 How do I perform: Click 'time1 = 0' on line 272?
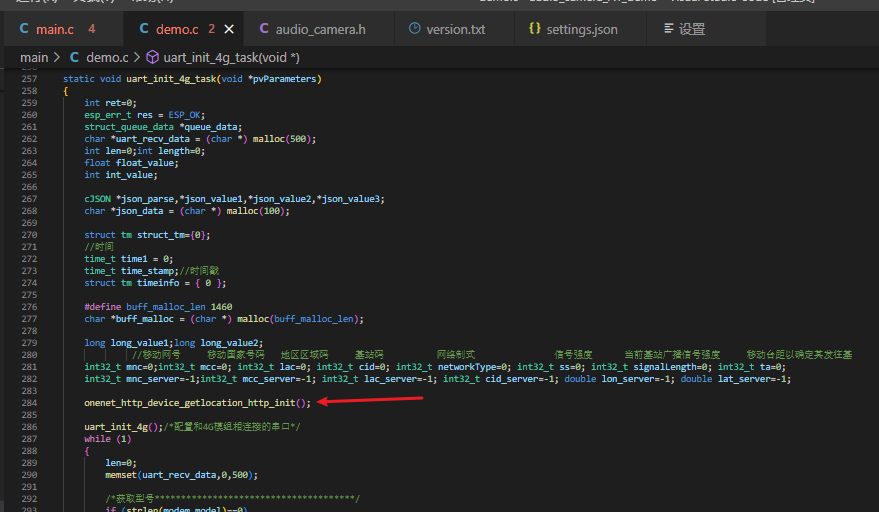click(x=145, y=259)
